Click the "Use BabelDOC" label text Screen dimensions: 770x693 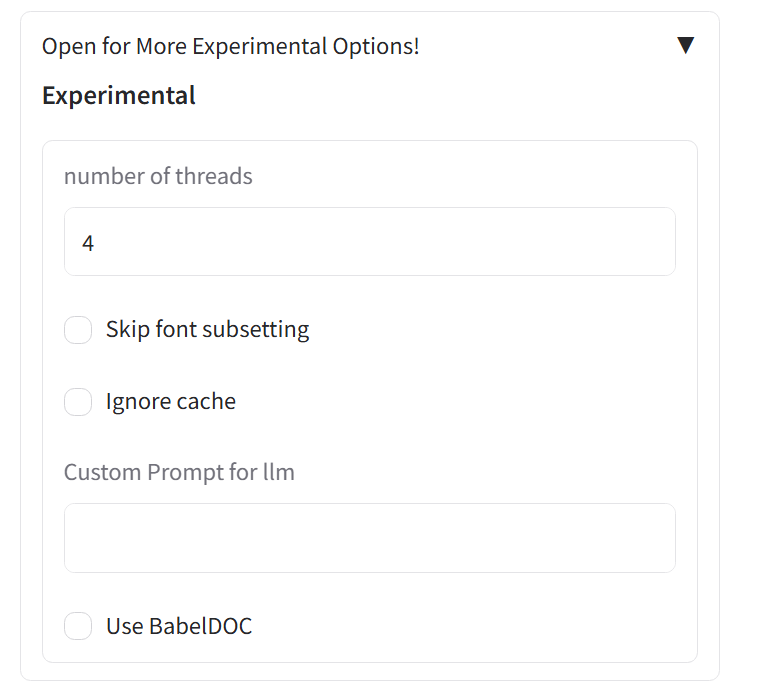(179, 627)
